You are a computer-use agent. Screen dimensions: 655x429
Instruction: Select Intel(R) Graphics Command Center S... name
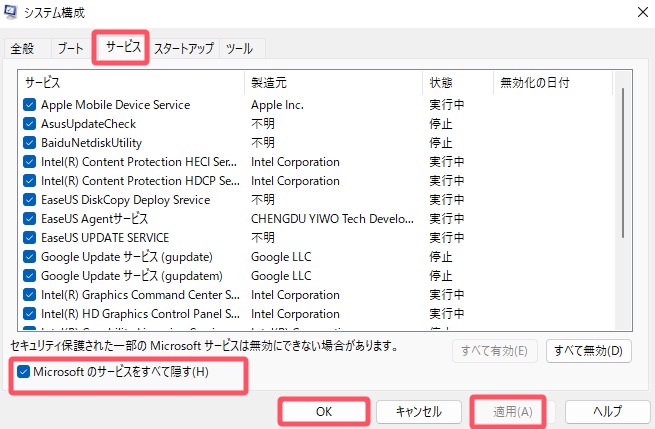[140, 295]
